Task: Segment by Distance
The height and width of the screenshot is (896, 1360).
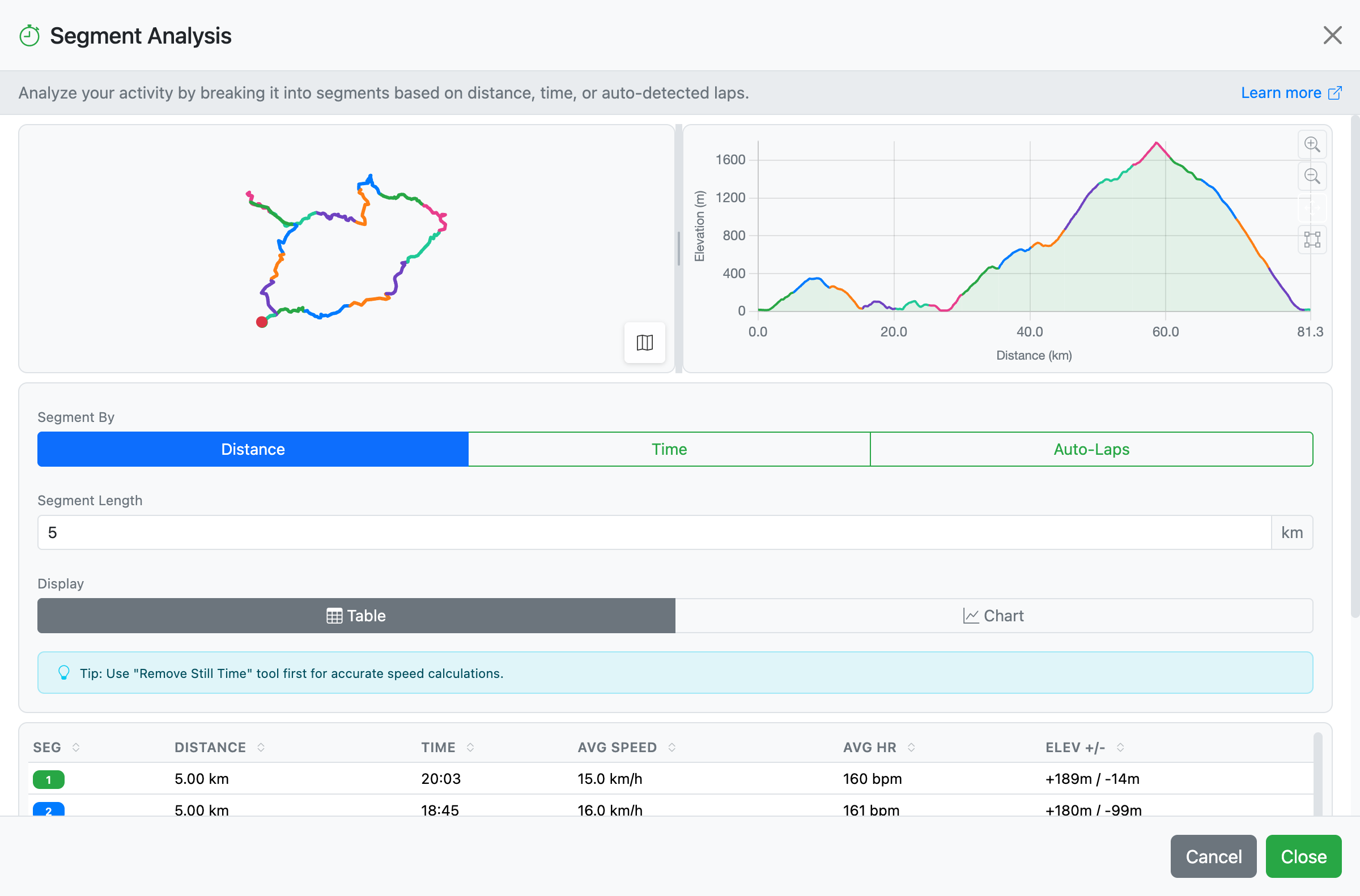Action: pos(253,449)
